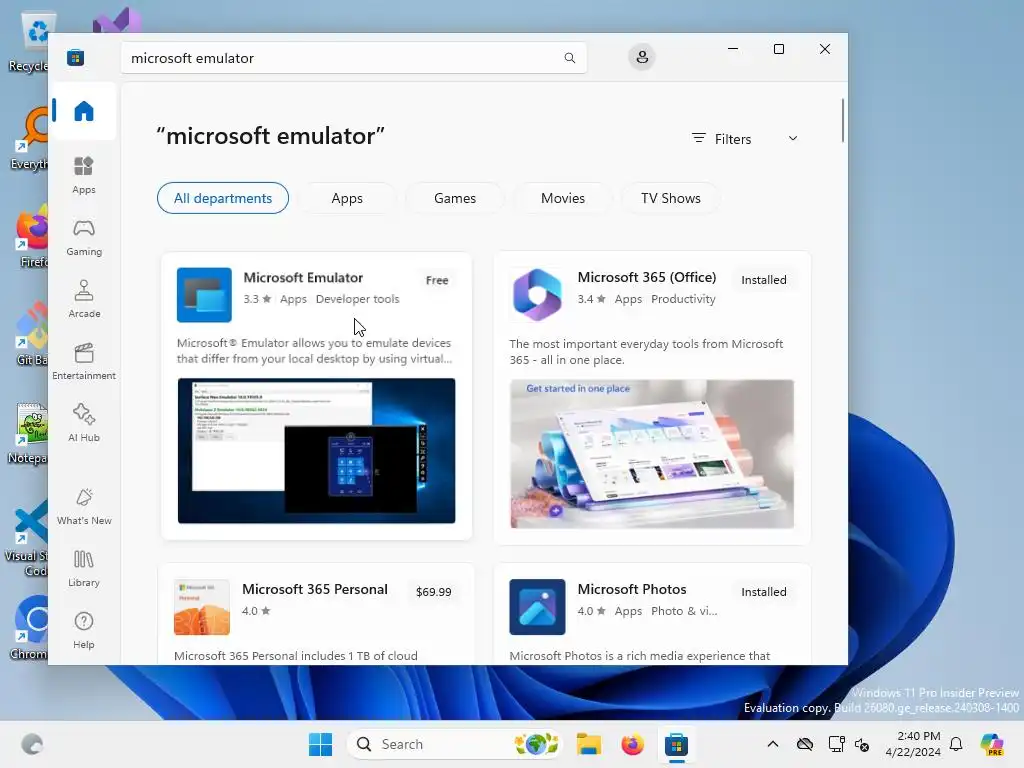
Task: Open Firefox from the taskbar
Action: tap(632, 744)
